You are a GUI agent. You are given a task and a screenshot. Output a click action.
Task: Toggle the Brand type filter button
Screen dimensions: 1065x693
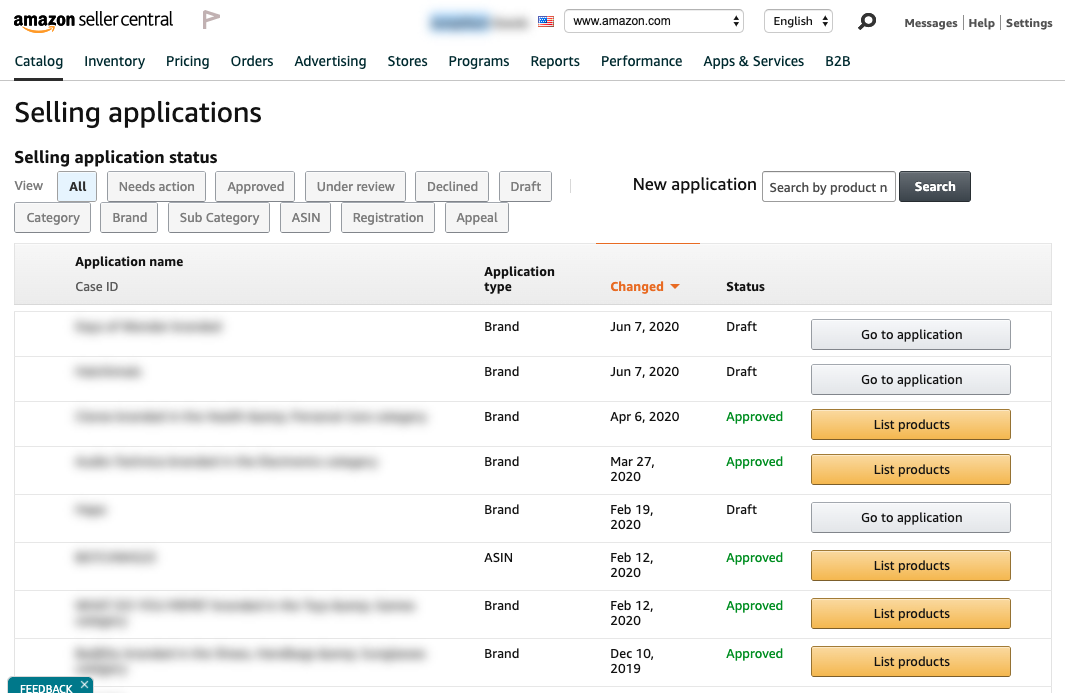pyautogui.click(x=129, y=218)
